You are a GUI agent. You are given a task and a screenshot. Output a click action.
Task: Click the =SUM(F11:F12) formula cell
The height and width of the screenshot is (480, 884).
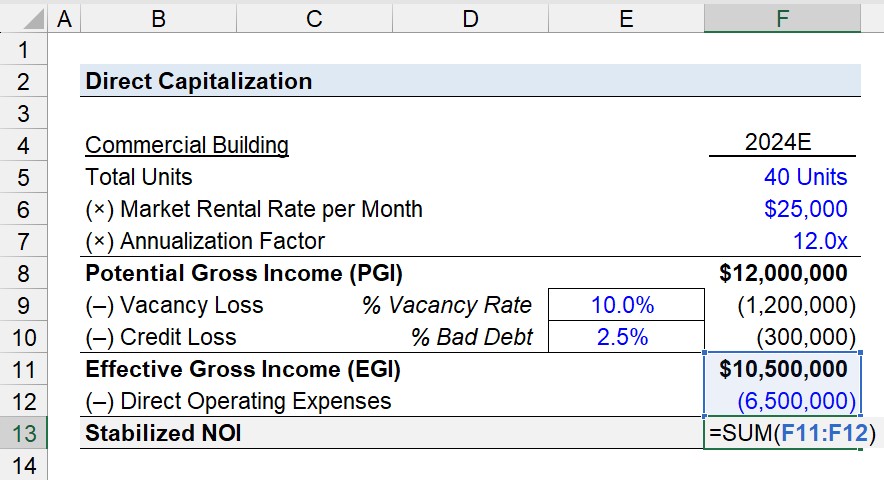click(x=783, y=433)
